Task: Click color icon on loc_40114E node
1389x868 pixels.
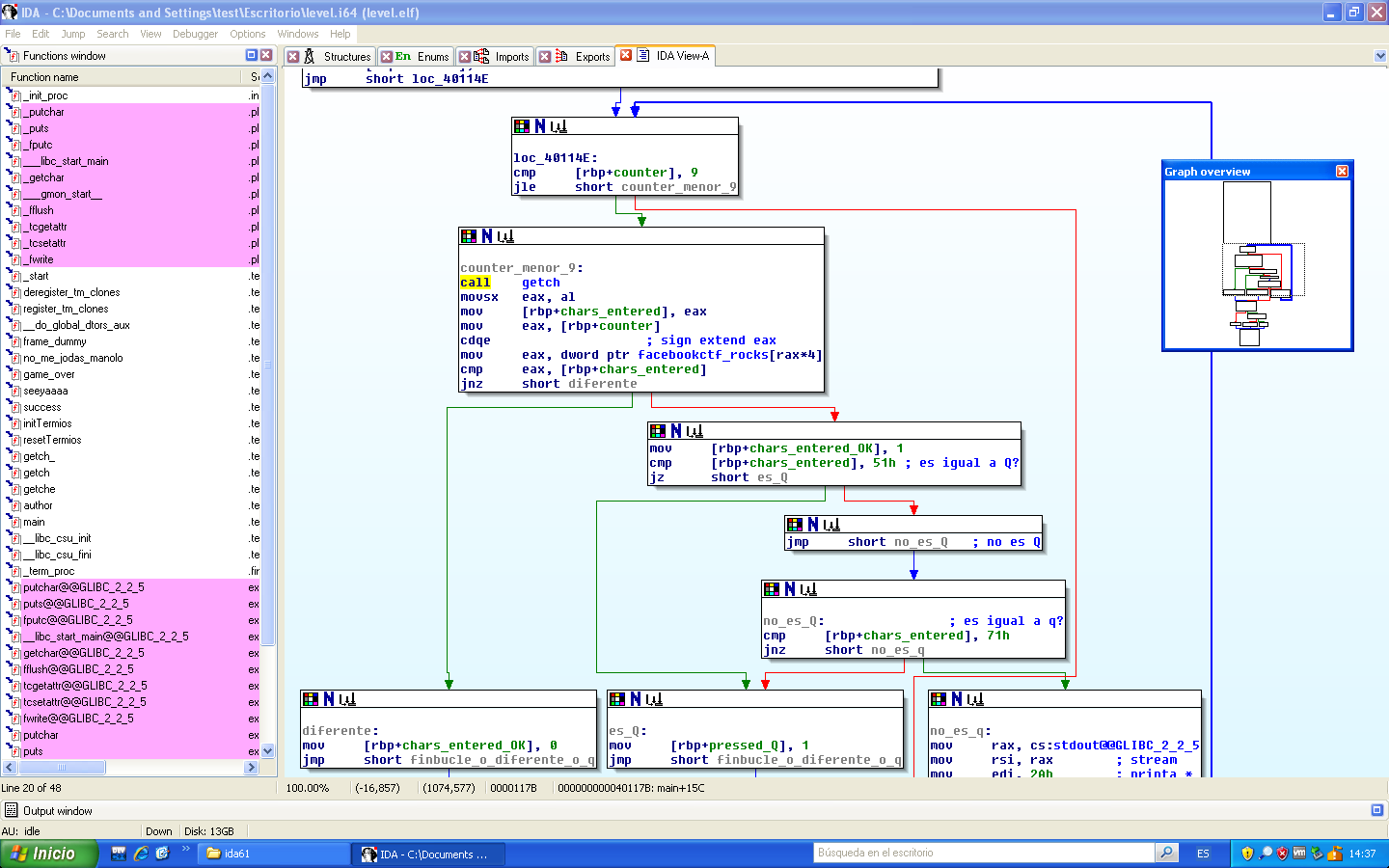Action: (522, 126)
